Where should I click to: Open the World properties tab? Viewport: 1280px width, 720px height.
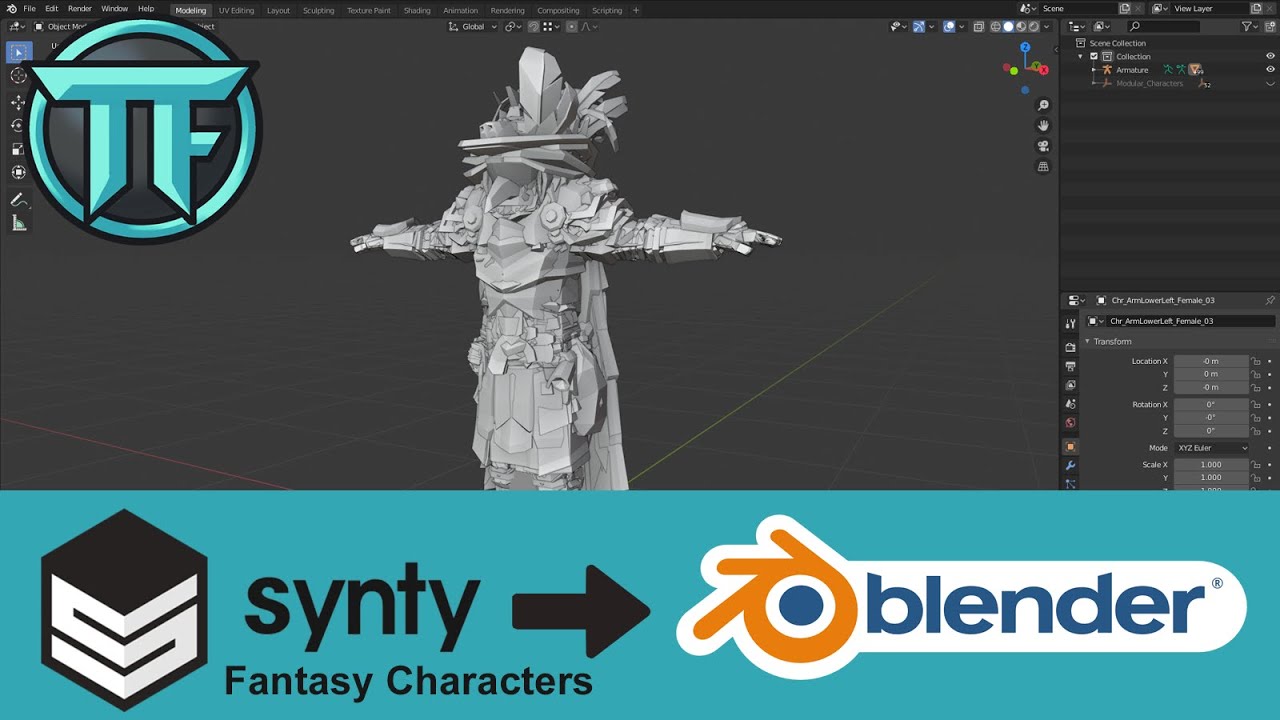[1071, 423]
